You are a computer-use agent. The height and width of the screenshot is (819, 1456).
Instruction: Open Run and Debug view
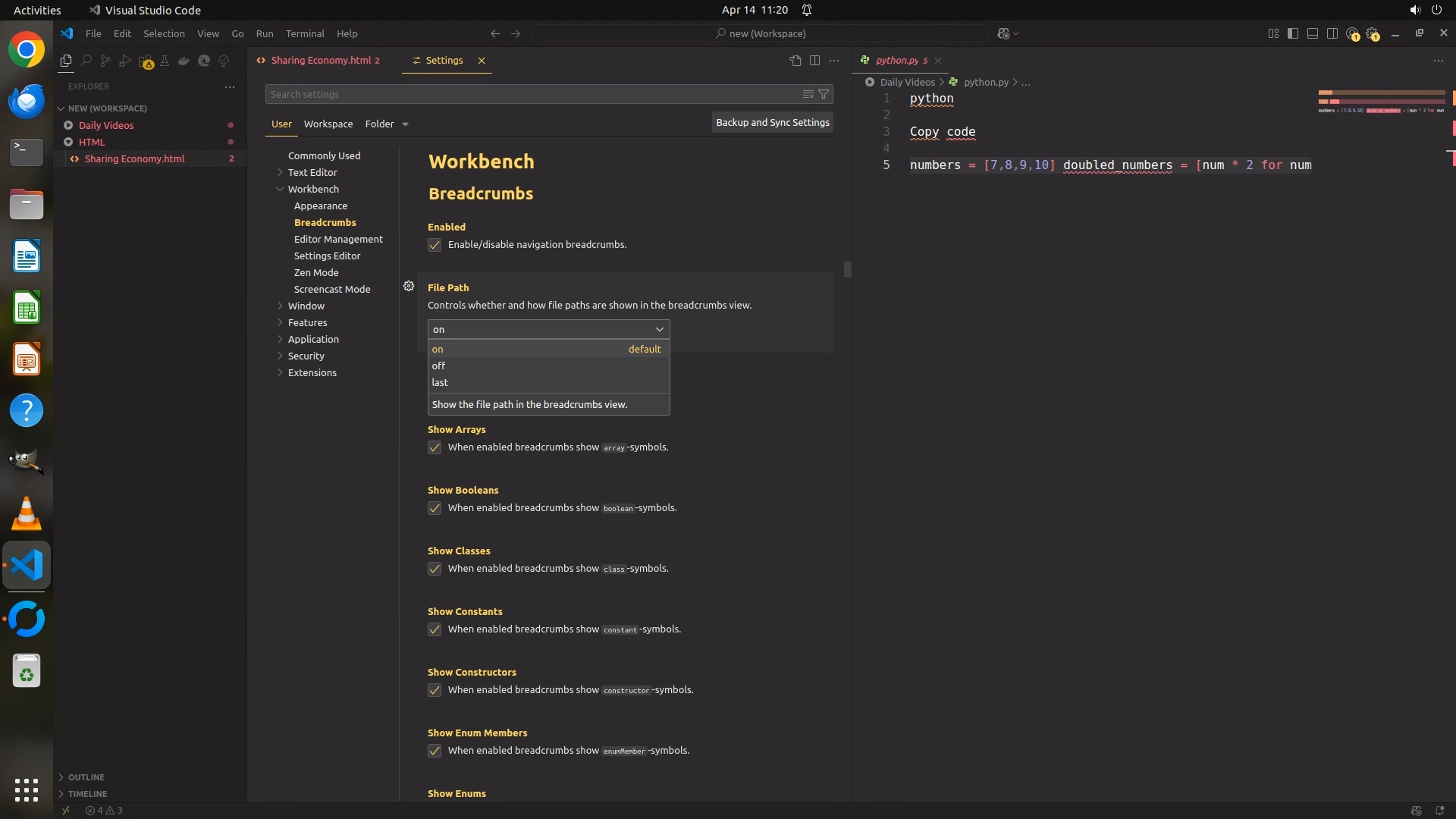coord(125,61)
